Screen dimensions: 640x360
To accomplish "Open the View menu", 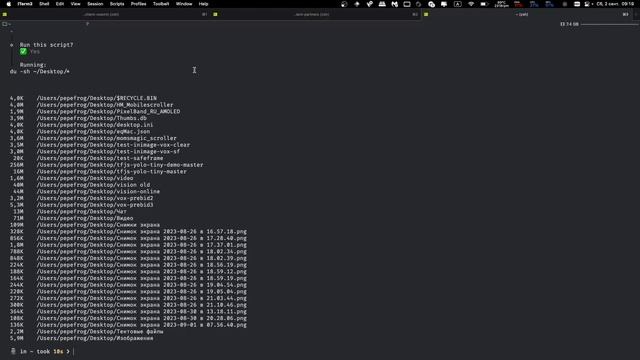I will (76, 4).
